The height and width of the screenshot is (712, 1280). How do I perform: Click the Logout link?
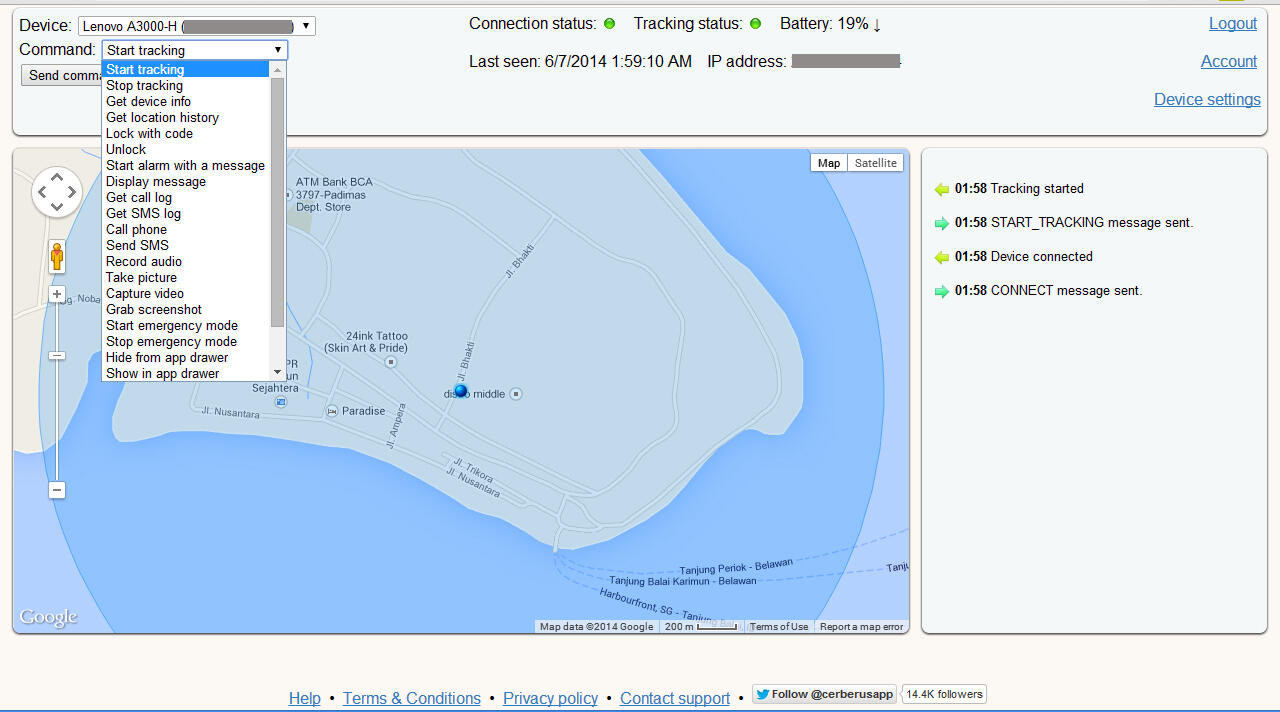[1233, 24]
